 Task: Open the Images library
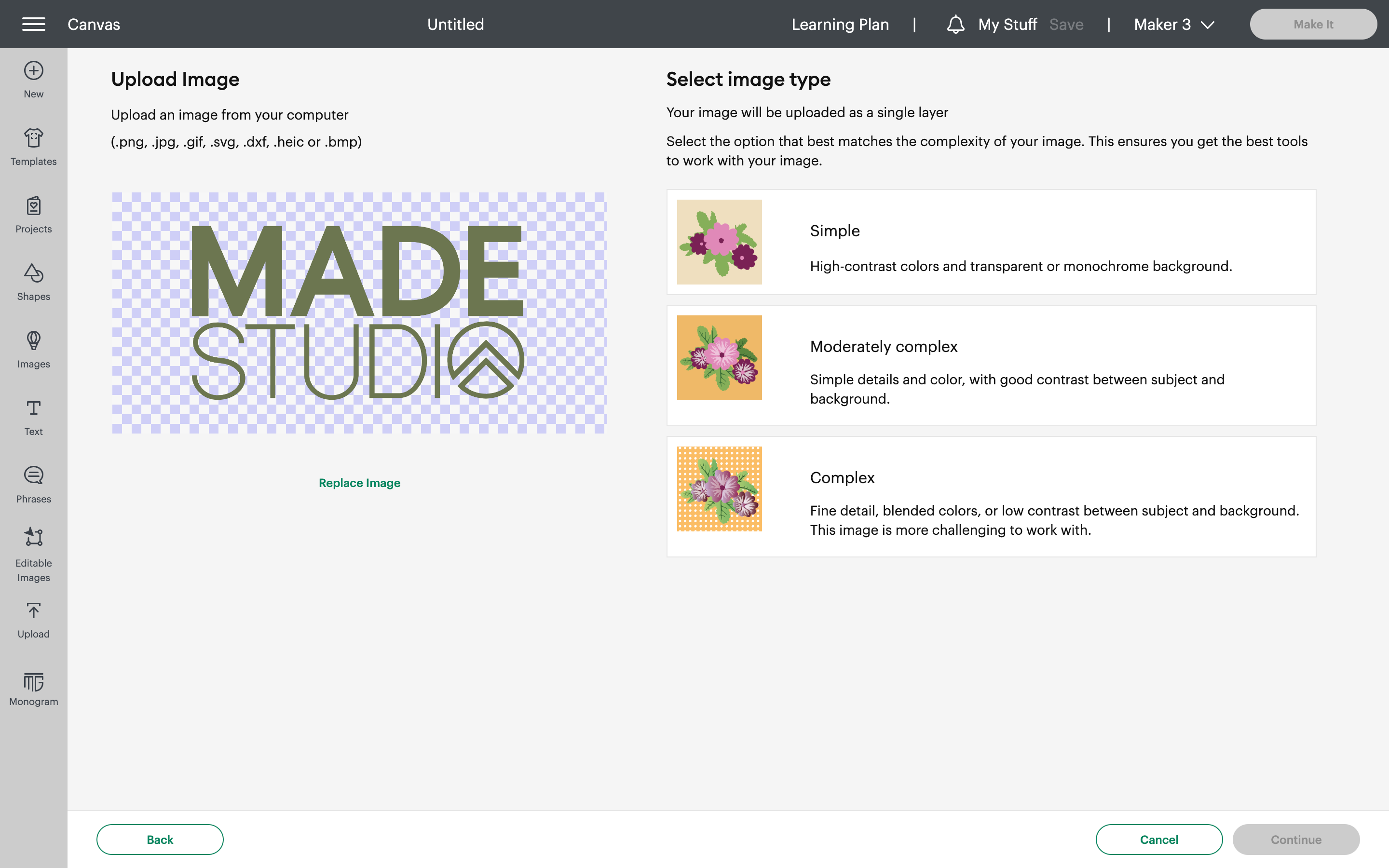(x=33, y=350)
